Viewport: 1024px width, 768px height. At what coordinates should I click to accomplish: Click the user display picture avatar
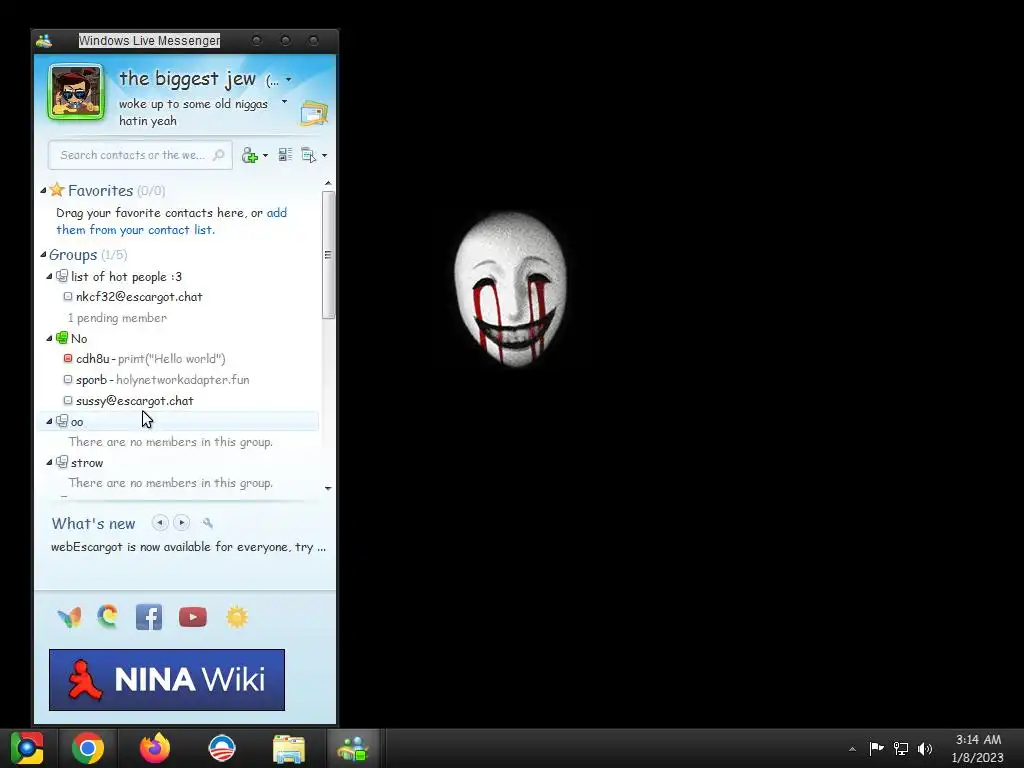[x=76, y=92]
